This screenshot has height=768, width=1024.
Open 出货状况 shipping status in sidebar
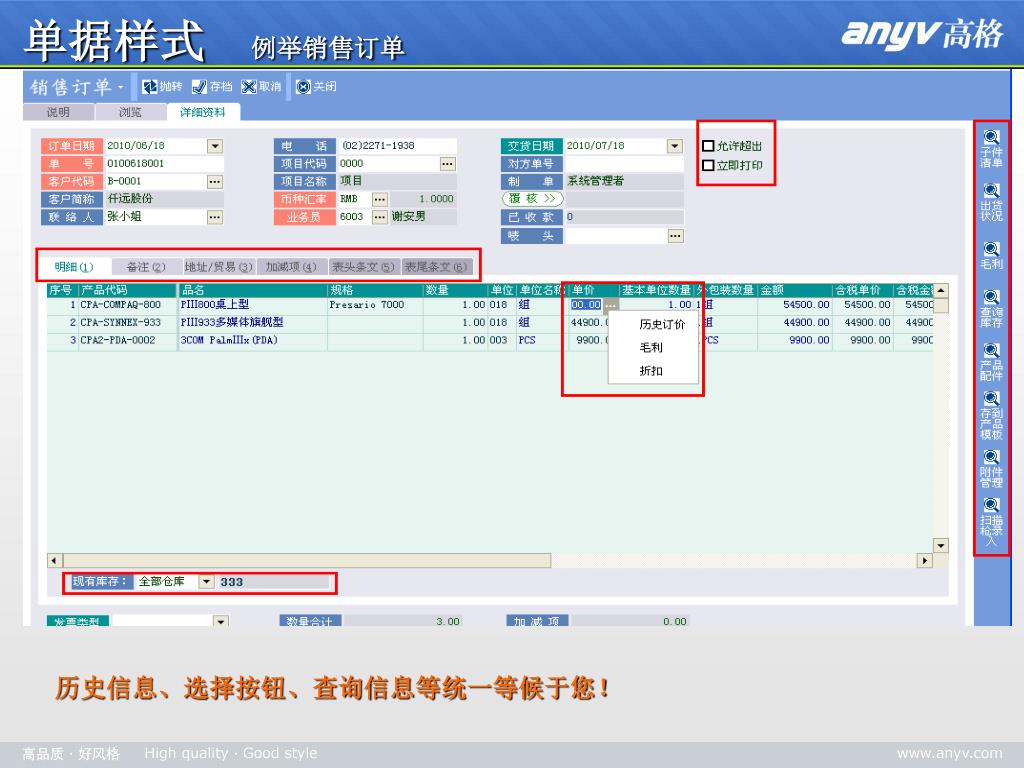(x=991, y=202)
